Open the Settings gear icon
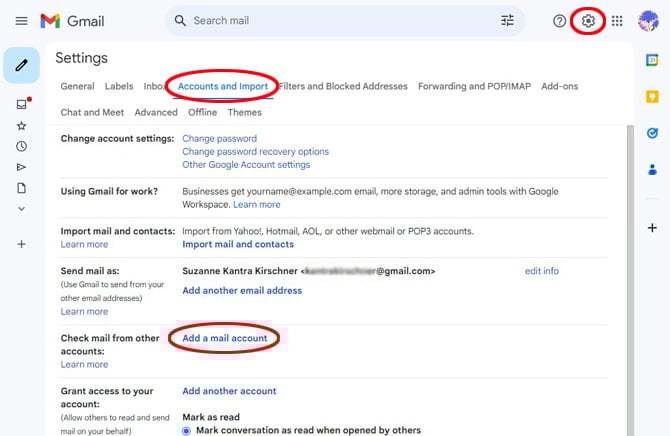Viewport: 670px width, 436px height. 588,21
